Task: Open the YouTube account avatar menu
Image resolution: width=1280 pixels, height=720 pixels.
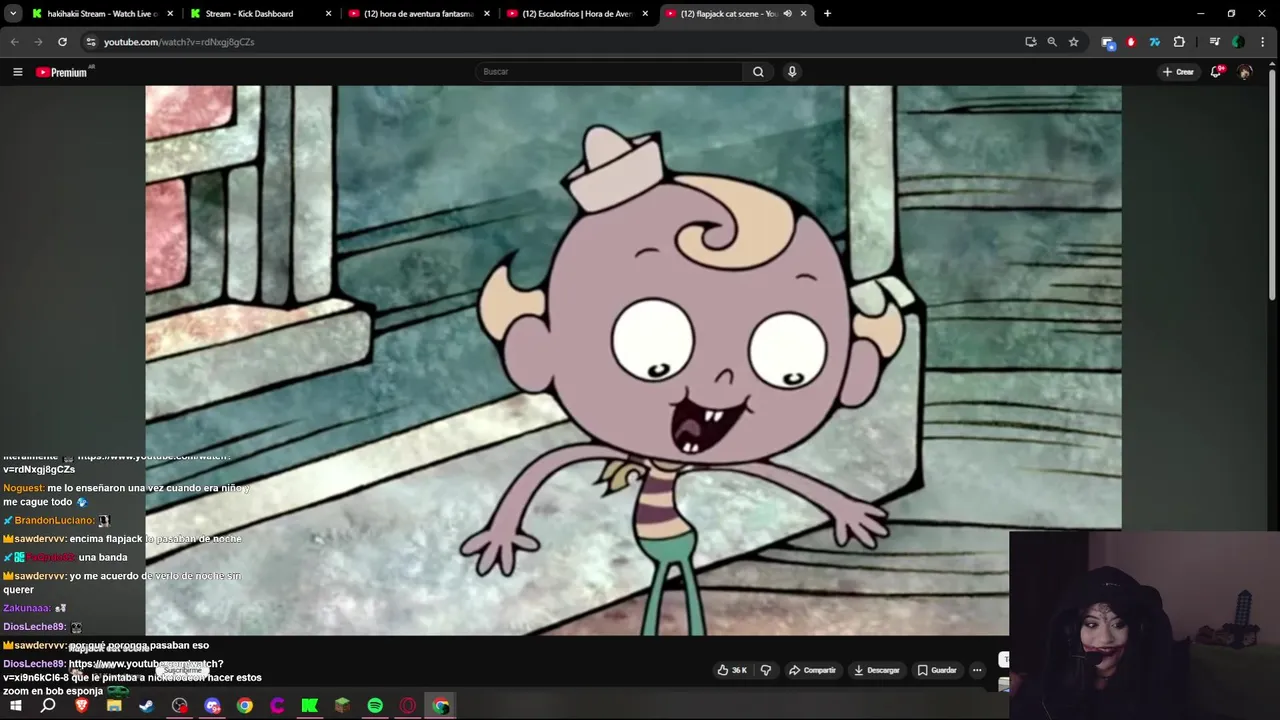Action: point(1245,72)
